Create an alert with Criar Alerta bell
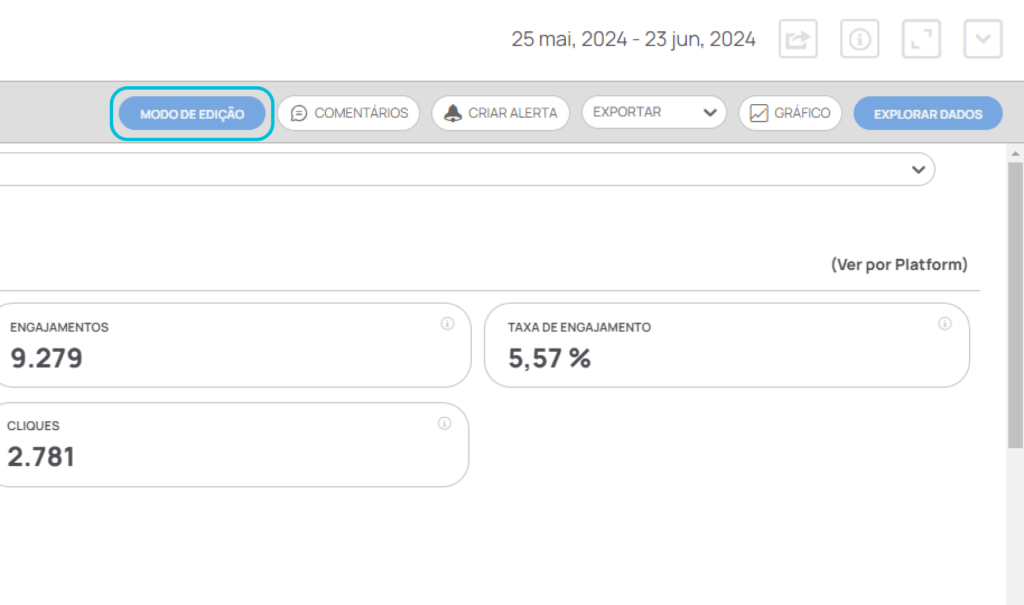Screen dimensions: 1024x605 [x=501, y=113]
